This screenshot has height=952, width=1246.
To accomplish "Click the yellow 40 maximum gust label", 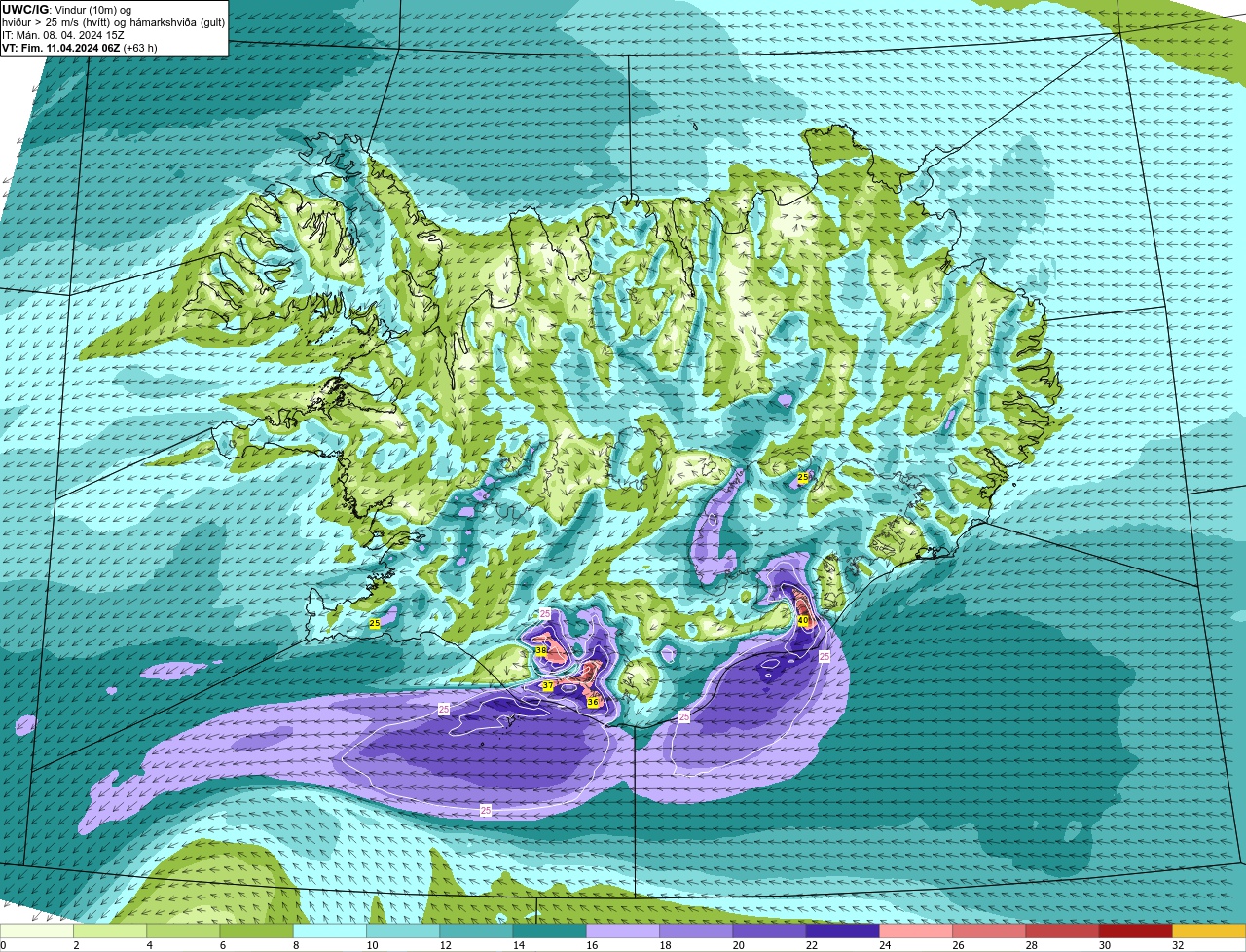I will 803,620.
